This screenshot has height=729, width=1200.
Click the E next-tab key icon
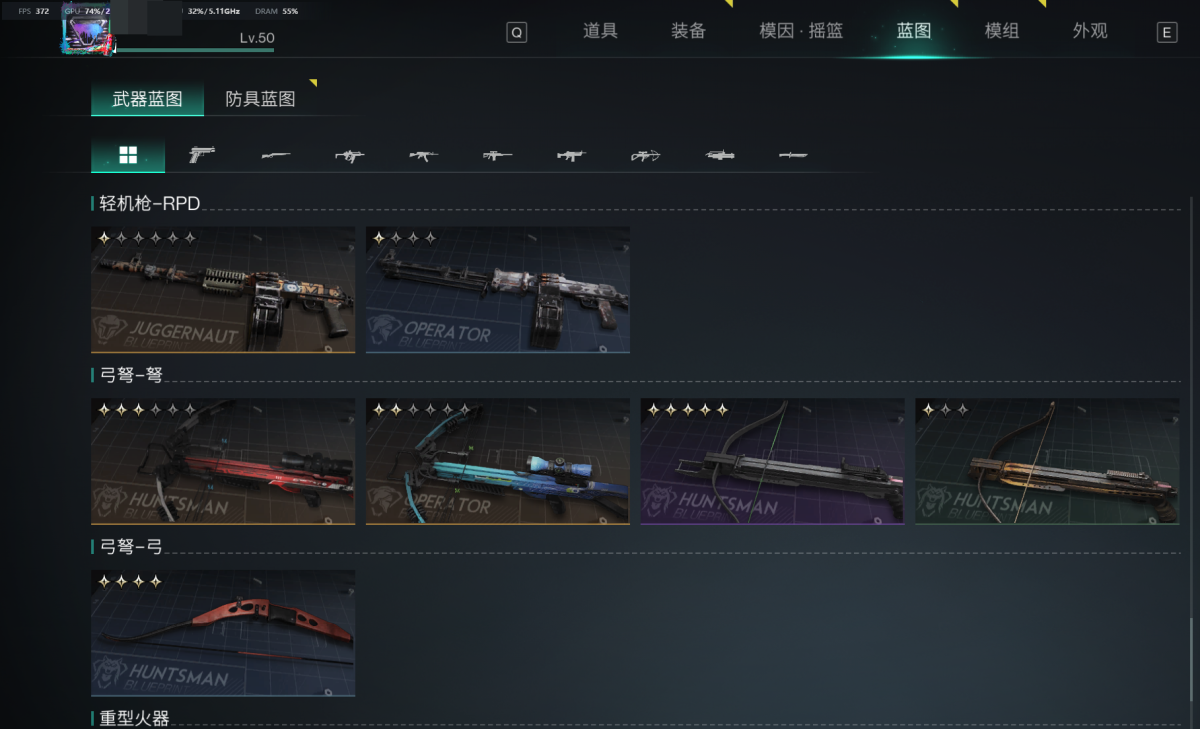(1166, 32)
